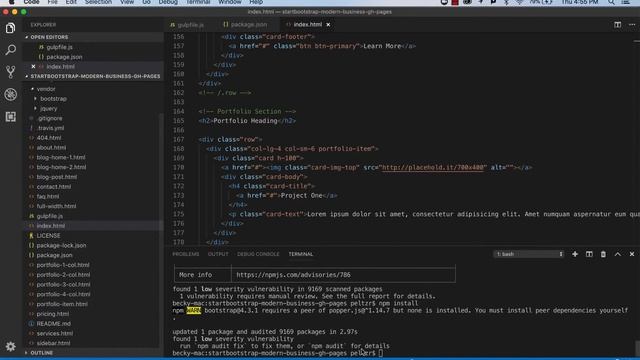The image size is (640, 360).
Task: Open the Manage settings gear
Action: 11,346
